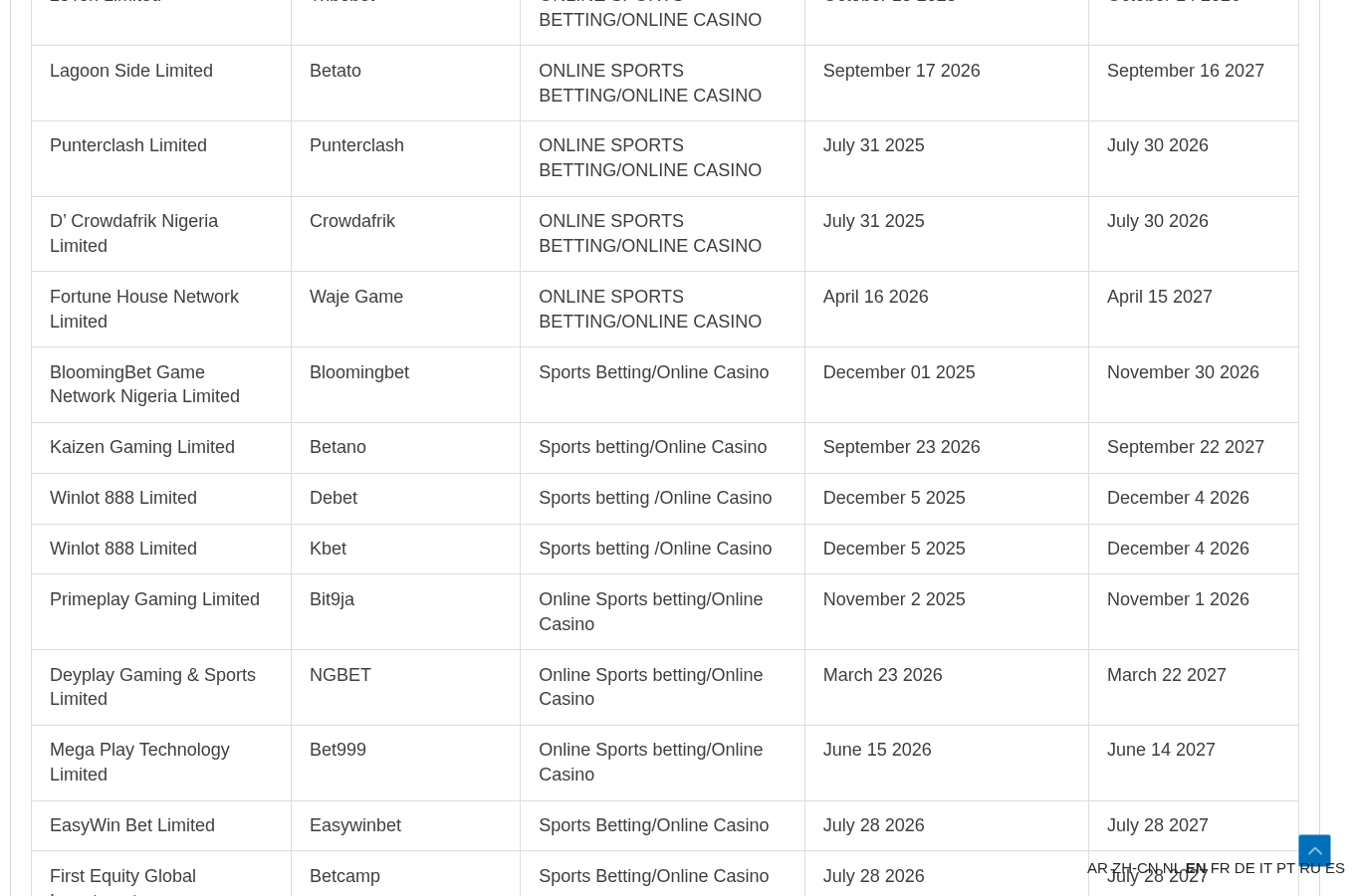Viewport: 1360px width, 896px height.
Task: Click the scroll-to-top arrow button
Action: (x=1314, y=850)
